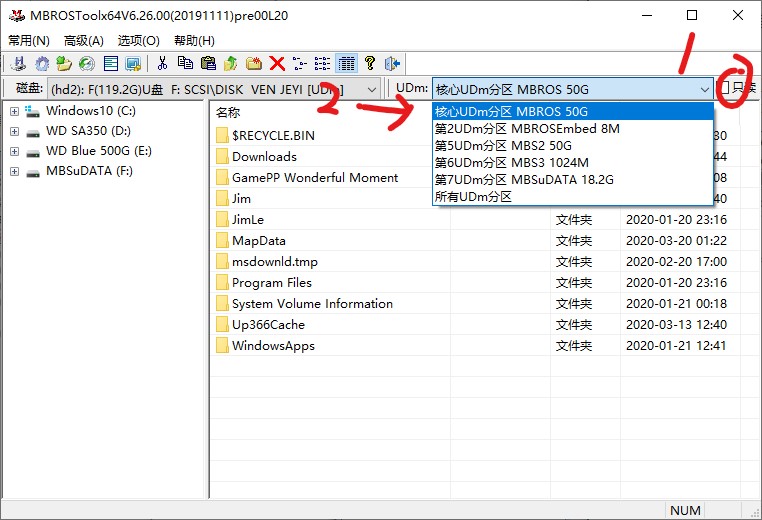Viewport: 762px width, 520px height.
Task: Open the 常用(N) menu
Action: tap(28, 41)
